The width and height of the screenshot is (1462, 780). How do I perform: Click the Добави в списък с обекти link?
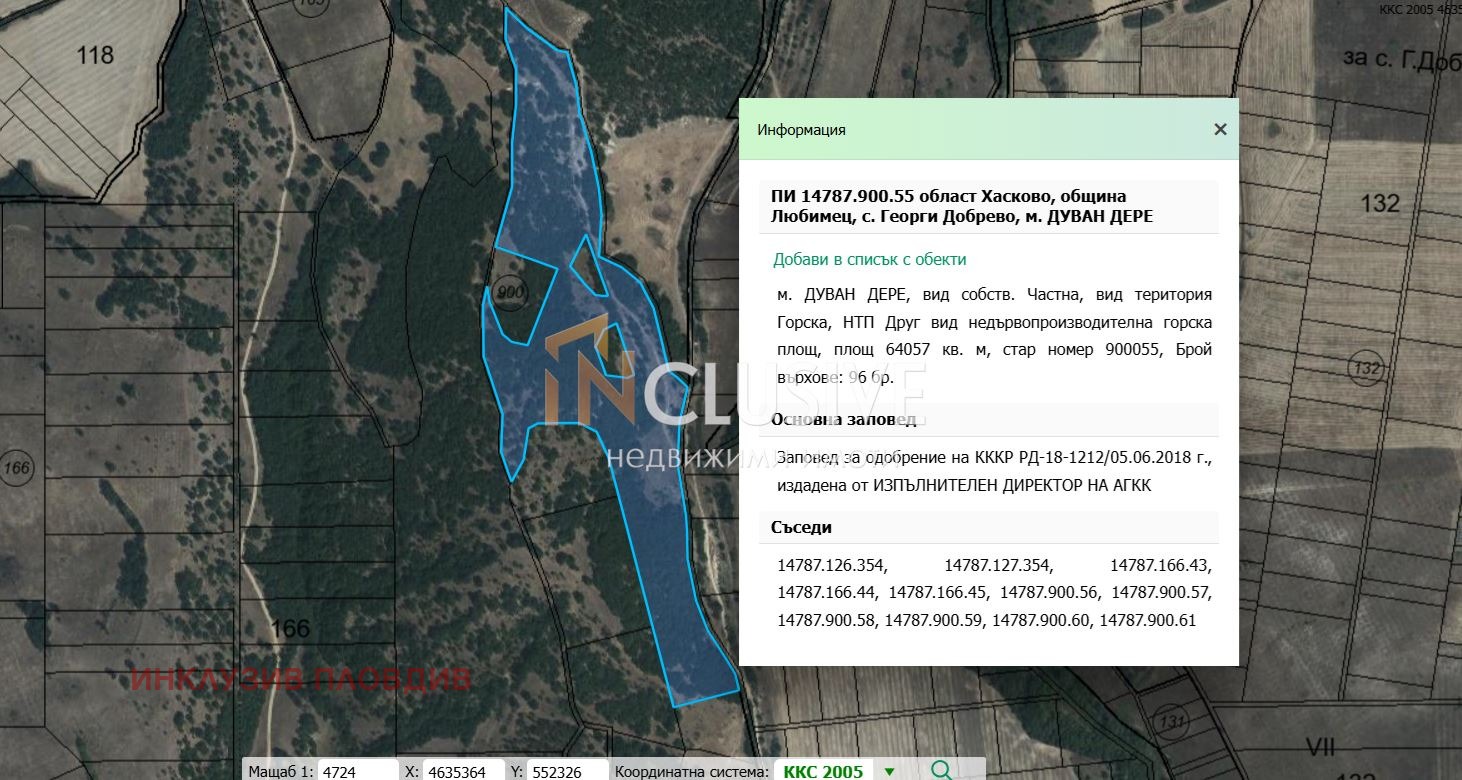click(870, 259)
